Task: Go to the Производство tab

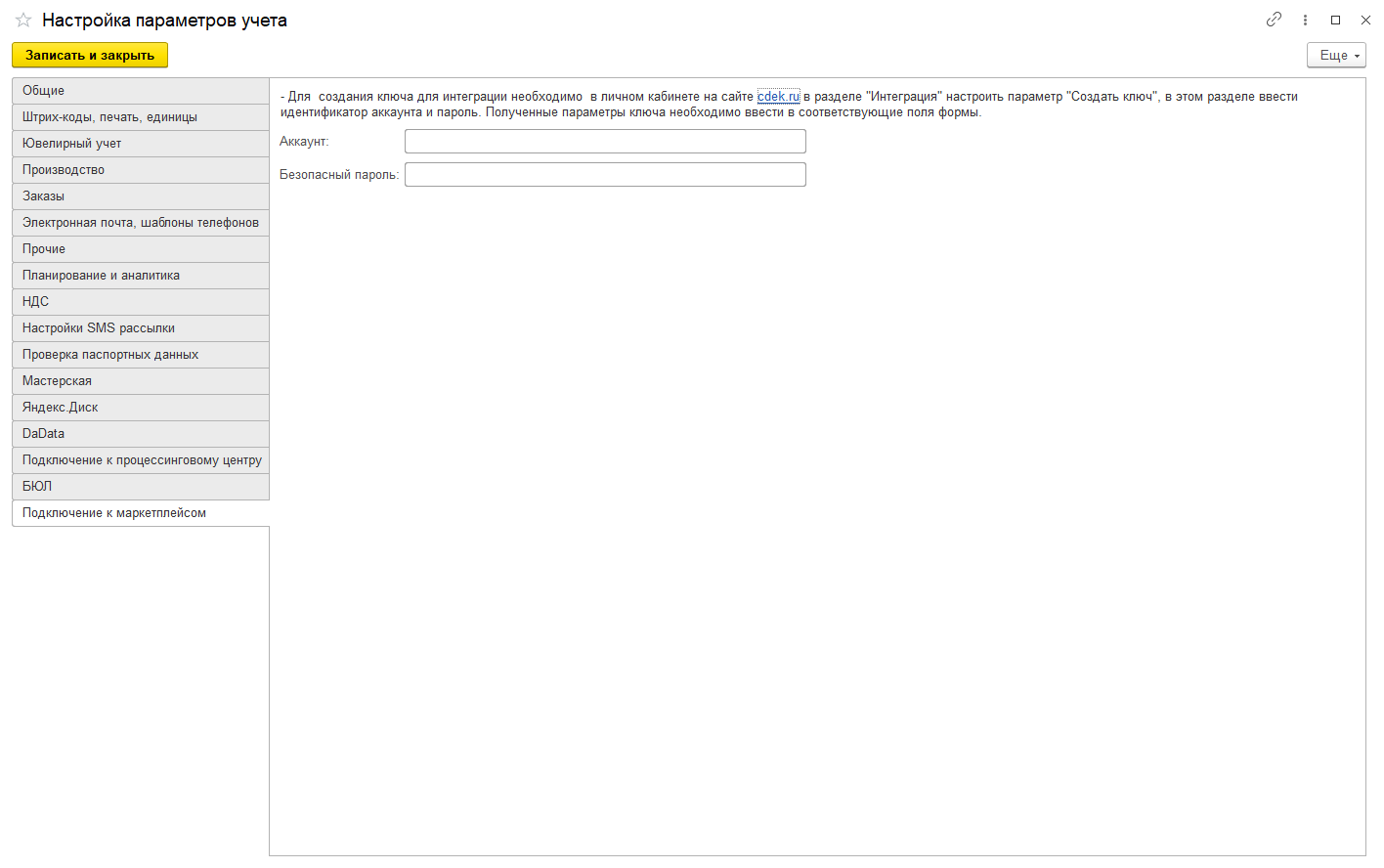Action: coord(141,170)
